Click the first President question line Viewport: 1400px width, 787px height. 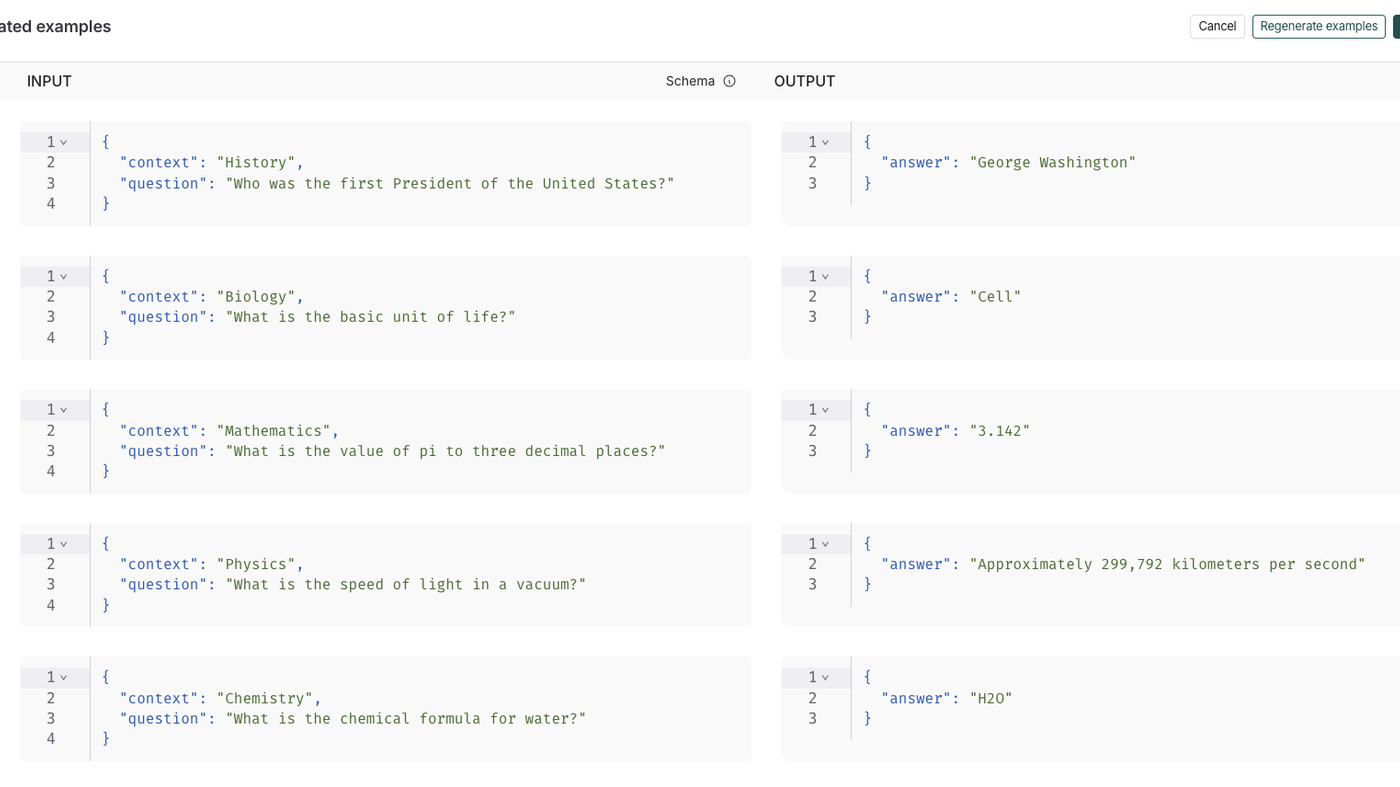click(397, 183)
